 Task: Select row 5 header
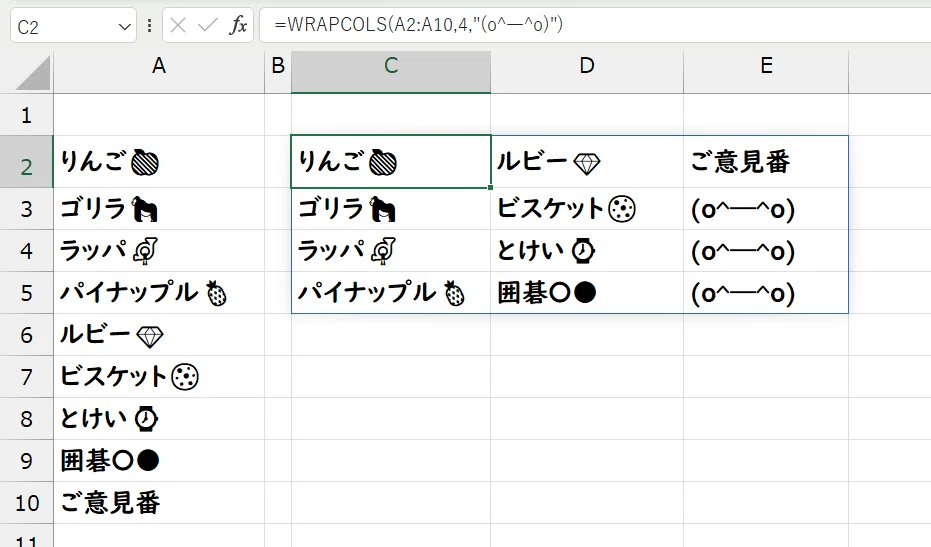coord(26,293)
